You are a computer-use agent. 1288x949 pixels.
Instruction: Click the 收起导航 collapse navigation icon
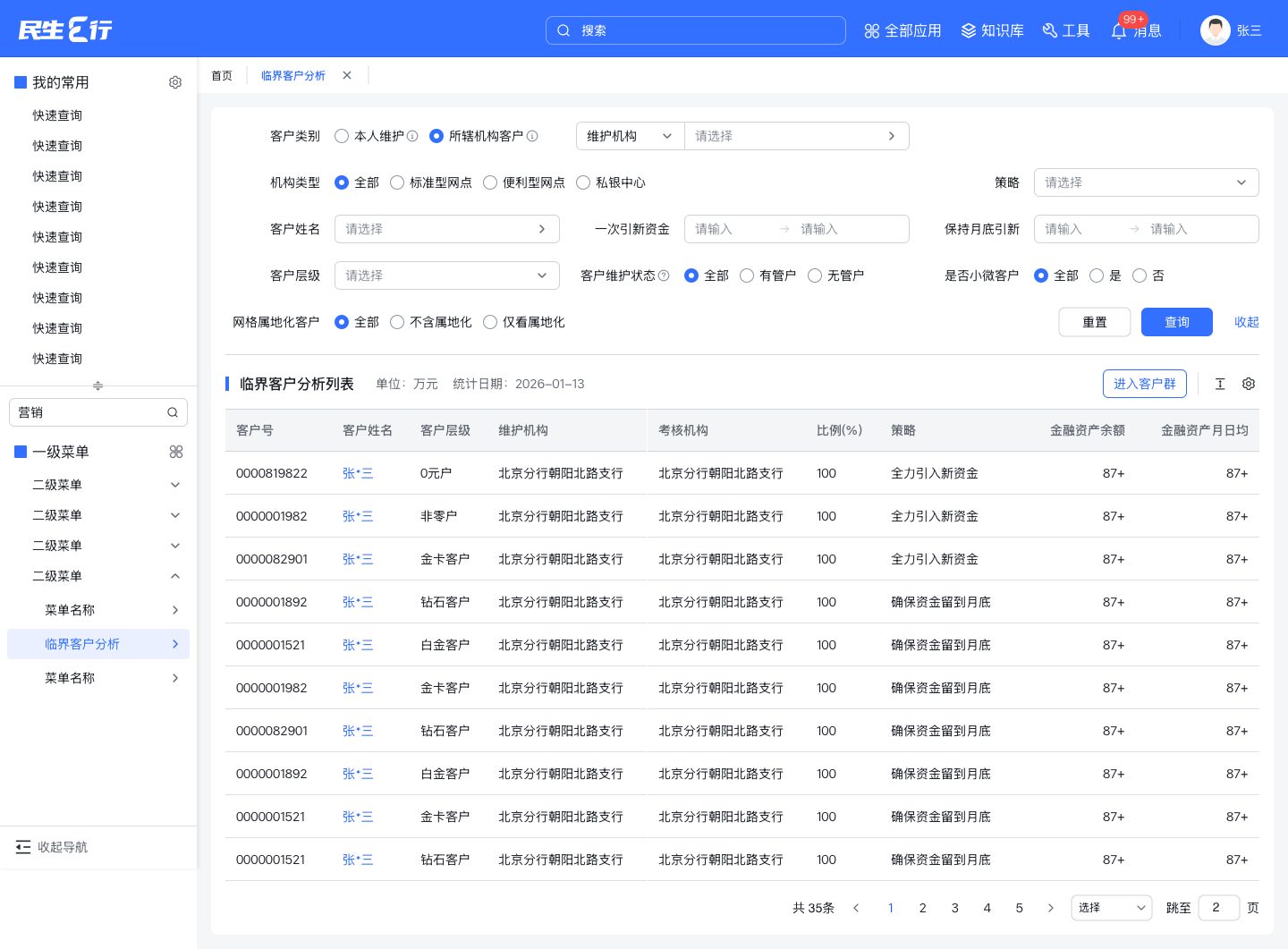(23, 847)
